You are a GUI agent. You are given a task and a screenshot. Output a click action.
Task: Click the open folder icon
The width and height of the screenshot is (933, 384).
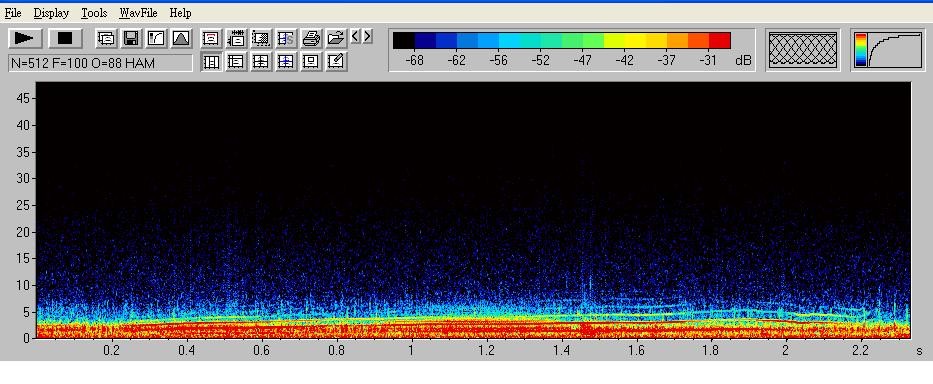[336, 39]
